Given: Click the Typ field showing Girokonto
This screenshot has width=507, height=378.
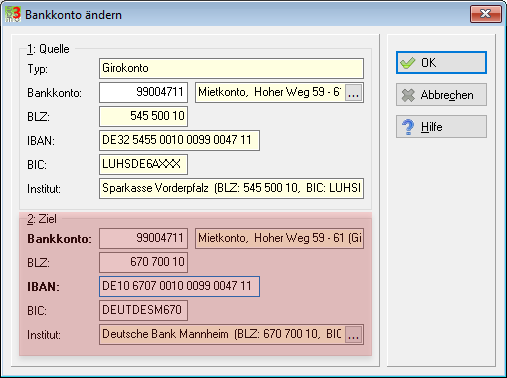Looking at the screenshot, I should click(x=231, y=68).
